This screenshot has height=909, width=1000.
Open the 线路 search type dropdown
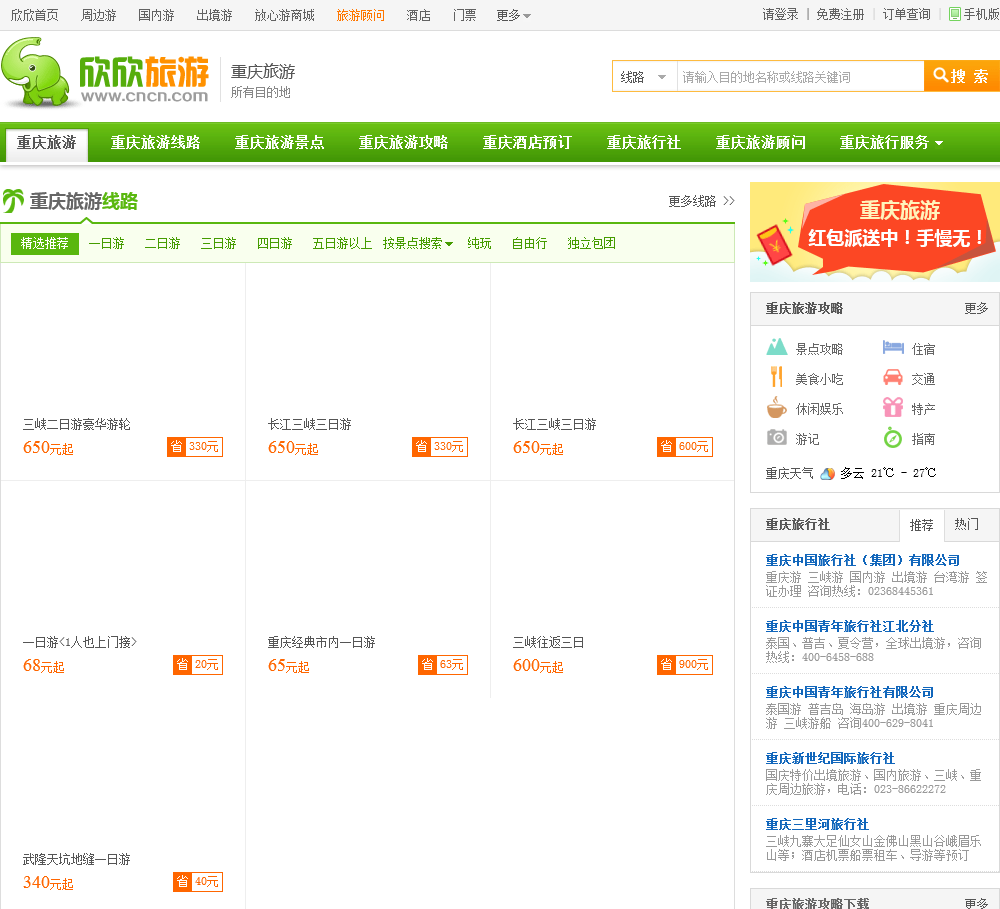click(644, 77)
